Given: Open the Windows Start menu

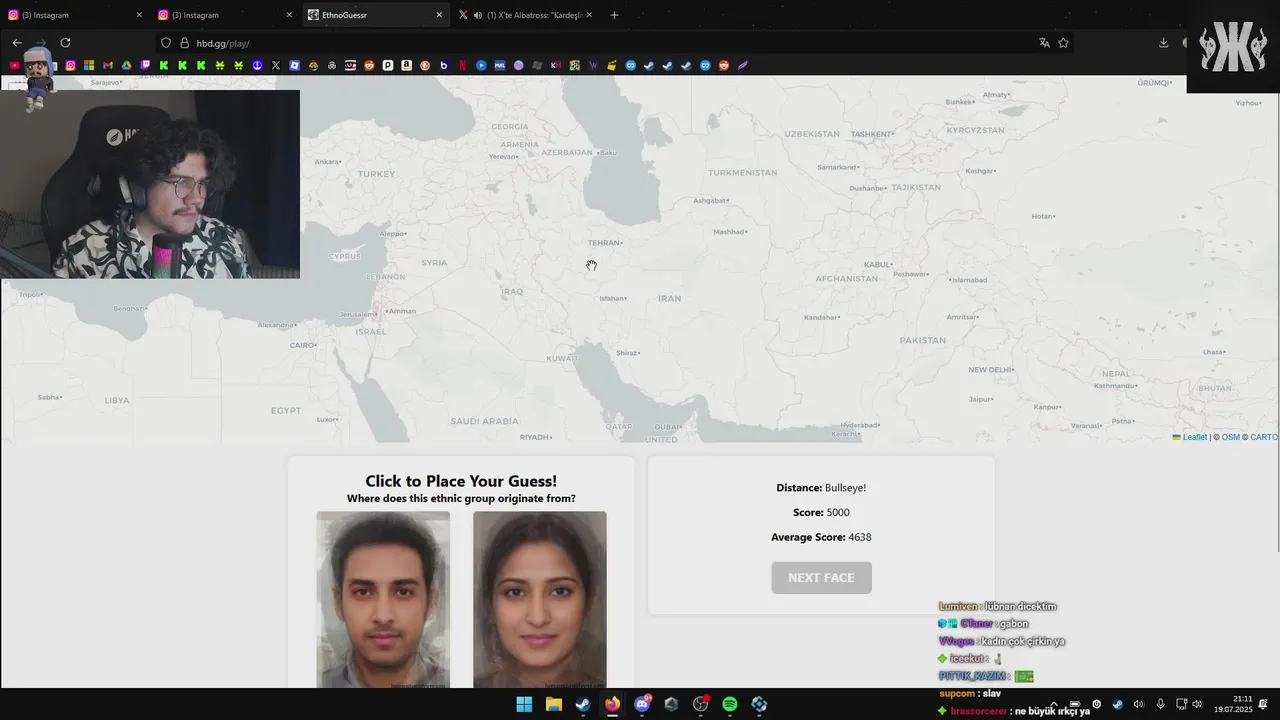Looking at the screenshot, I should coord(524,704).
